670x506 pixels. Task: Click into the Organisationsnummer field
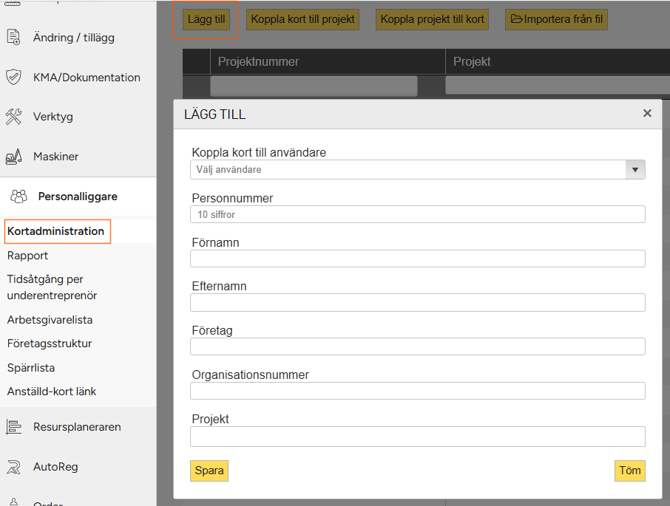[x=417, y=391]
